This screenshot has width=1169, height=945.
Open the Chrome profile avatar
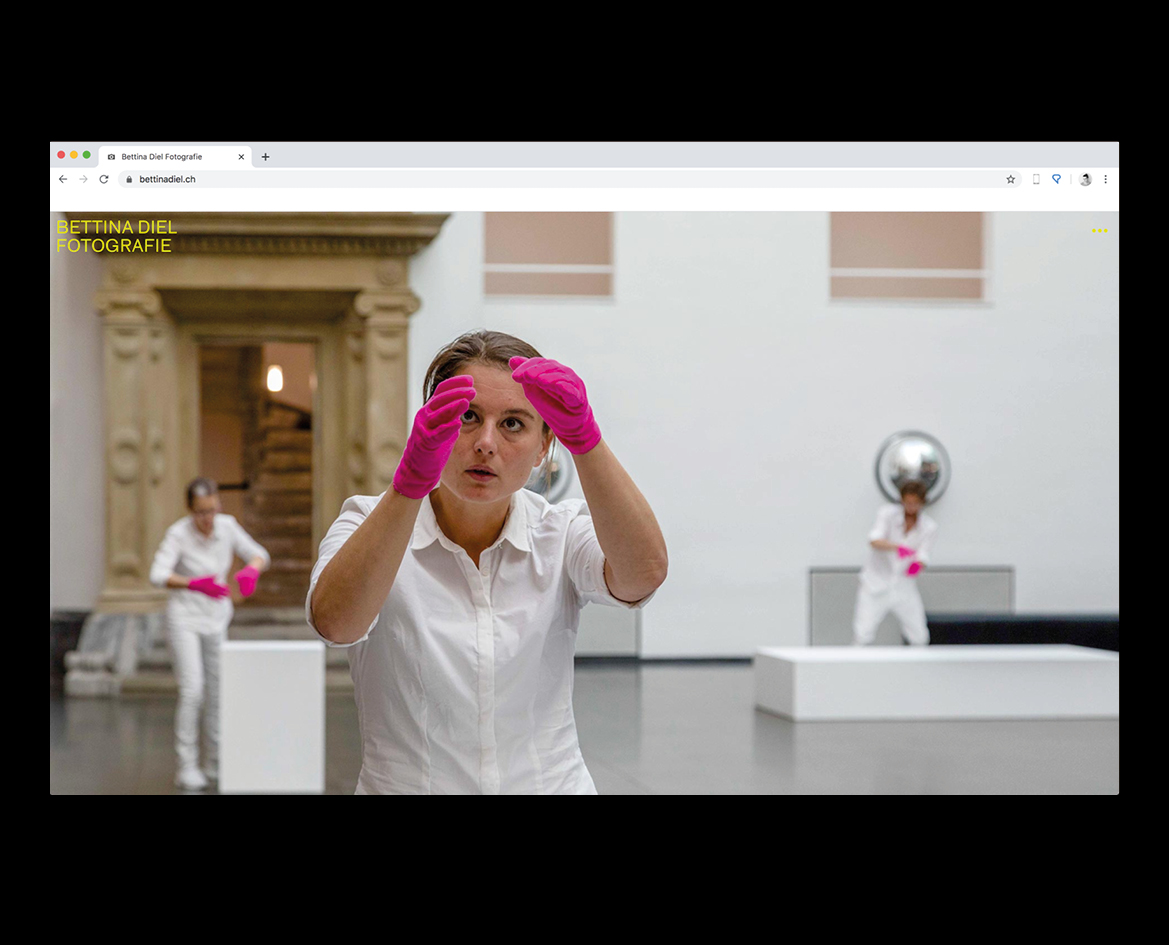click(1085, 180)
